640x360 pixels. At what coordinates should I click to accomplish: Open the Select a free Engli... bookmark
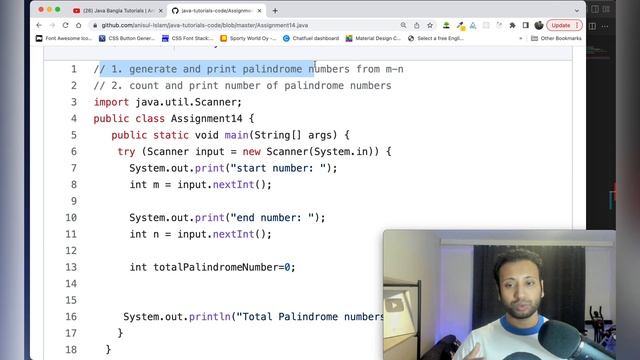436,38
